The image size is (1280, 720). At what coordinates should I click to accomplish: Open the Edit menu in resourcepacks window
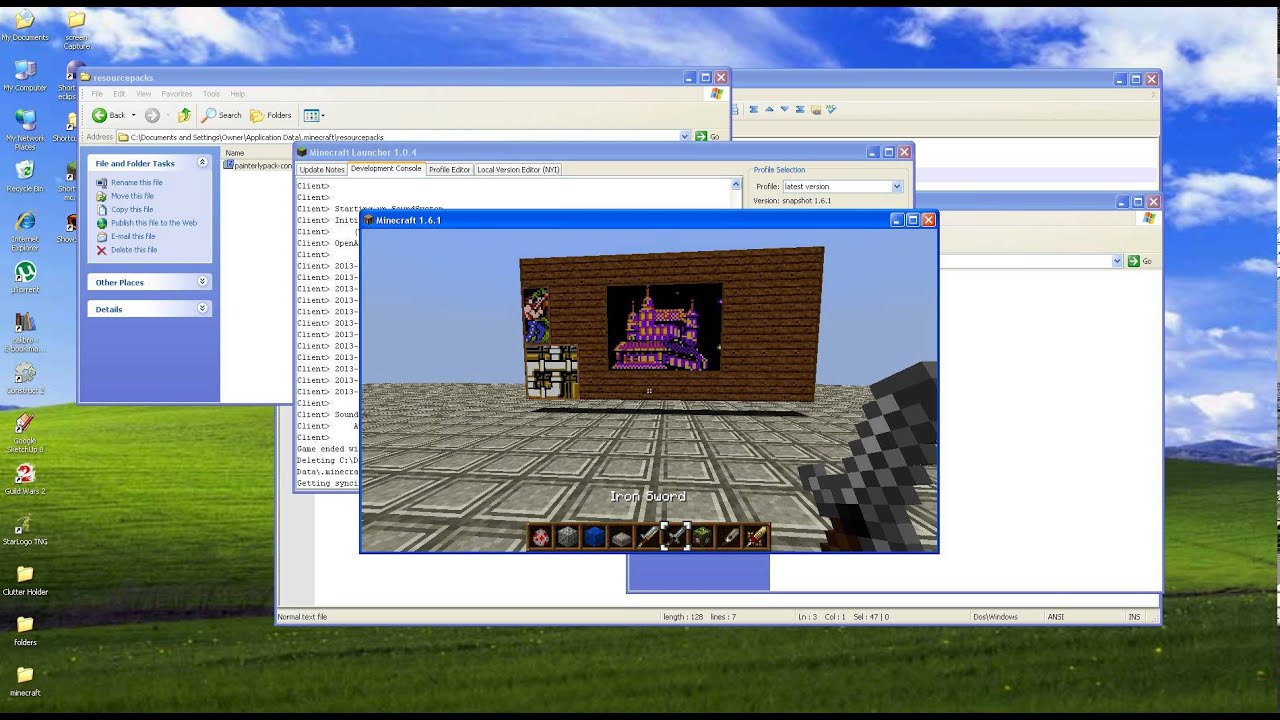coord(119,94)
